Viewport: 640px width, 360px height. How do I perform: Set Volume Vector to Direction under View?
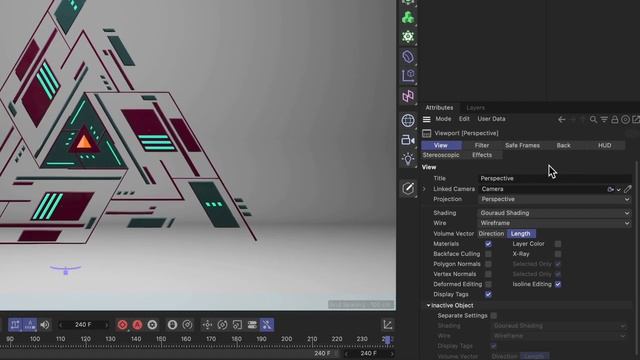point(491,234)
